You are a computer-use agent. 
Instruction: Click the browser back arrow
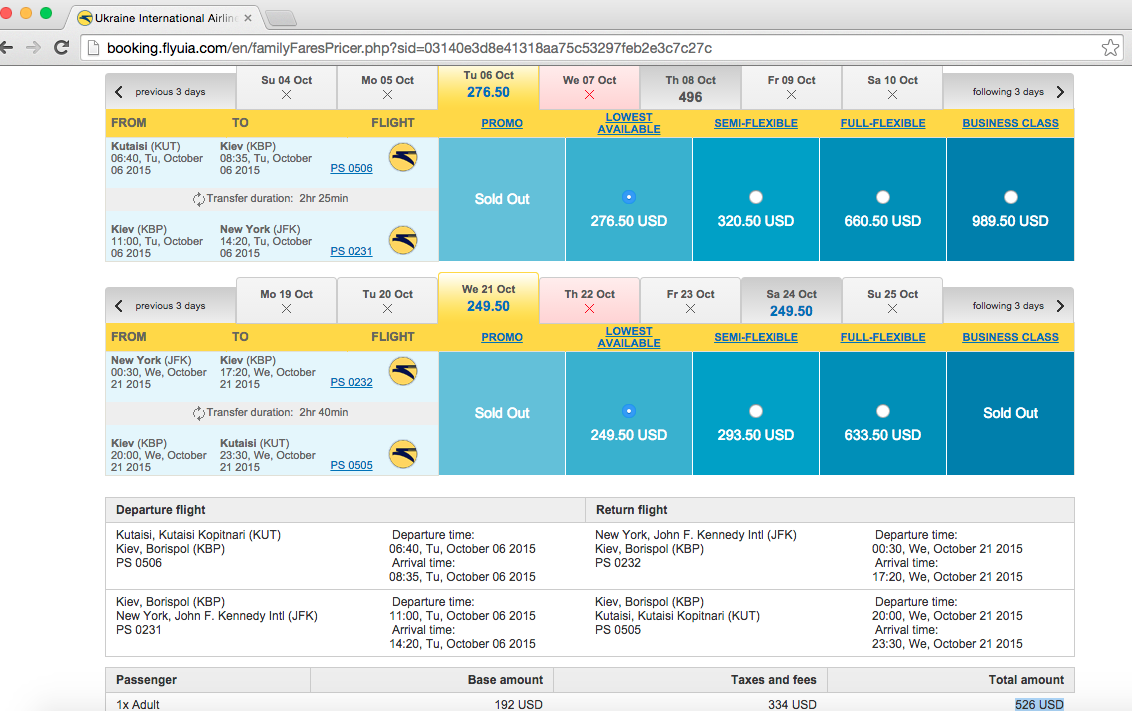coord(8,47)
